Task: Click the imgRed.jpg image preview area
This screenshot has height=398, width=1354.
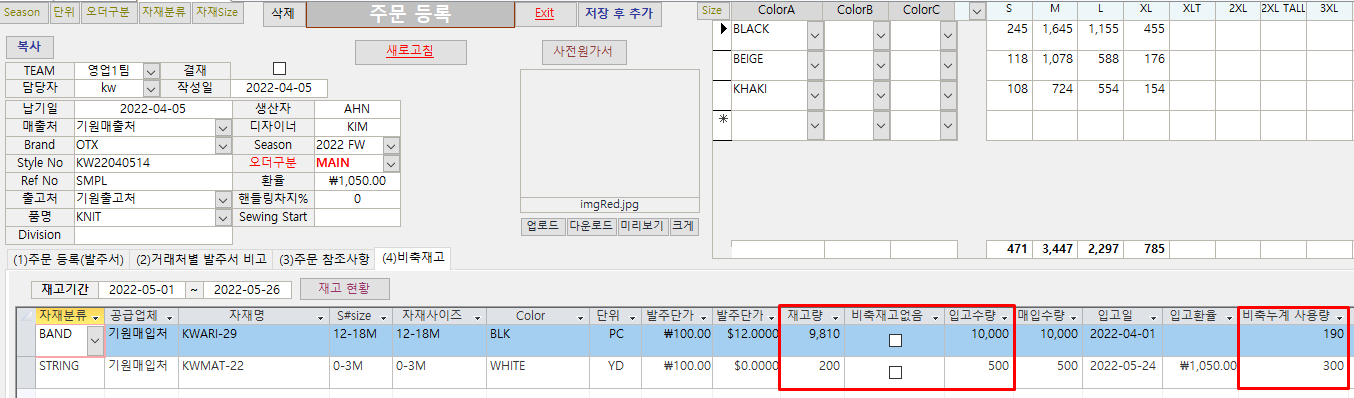Action: click(610, 133)
